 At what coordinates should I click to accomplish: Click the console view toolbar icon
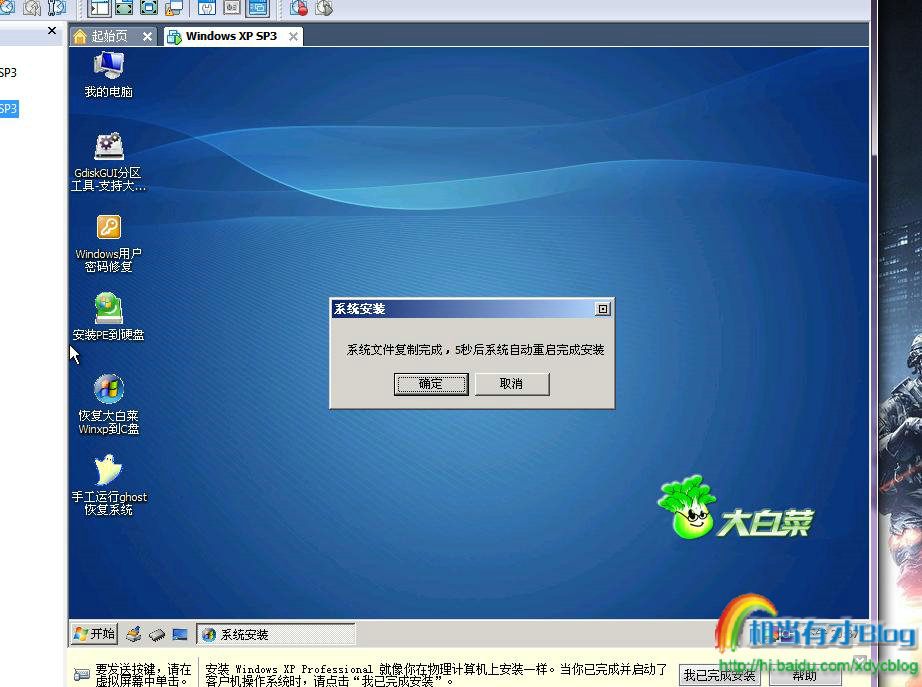coord(232,8)
